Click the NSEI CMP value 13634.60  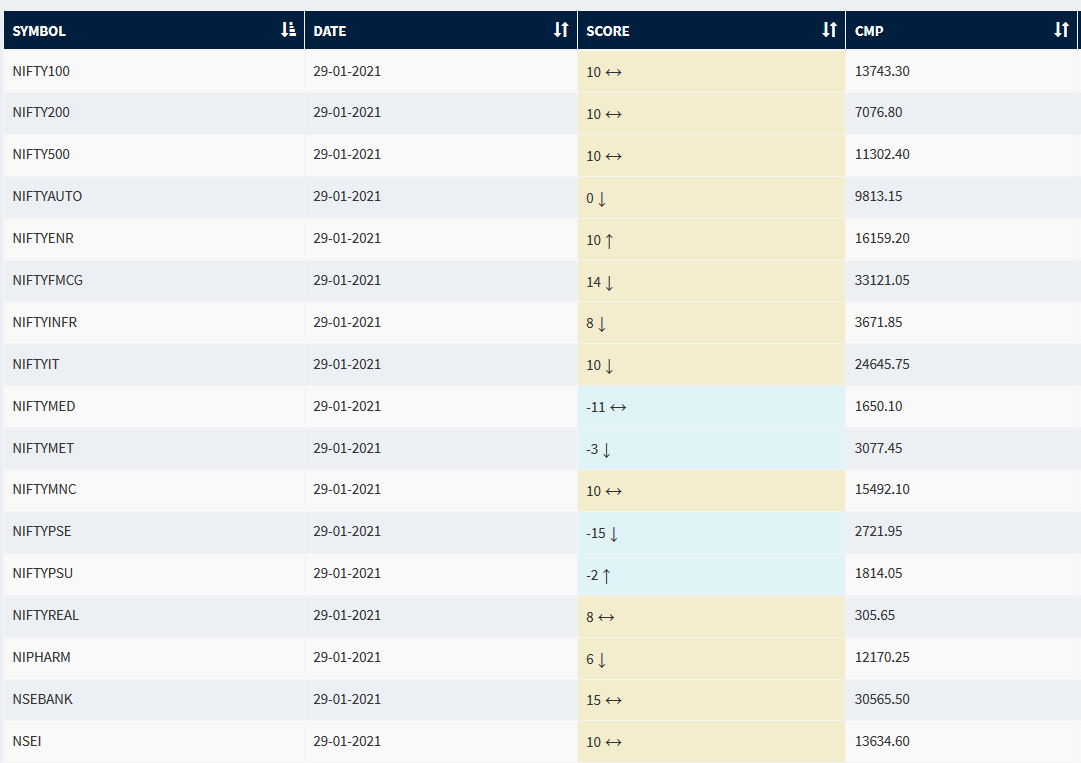pos(882,741)
